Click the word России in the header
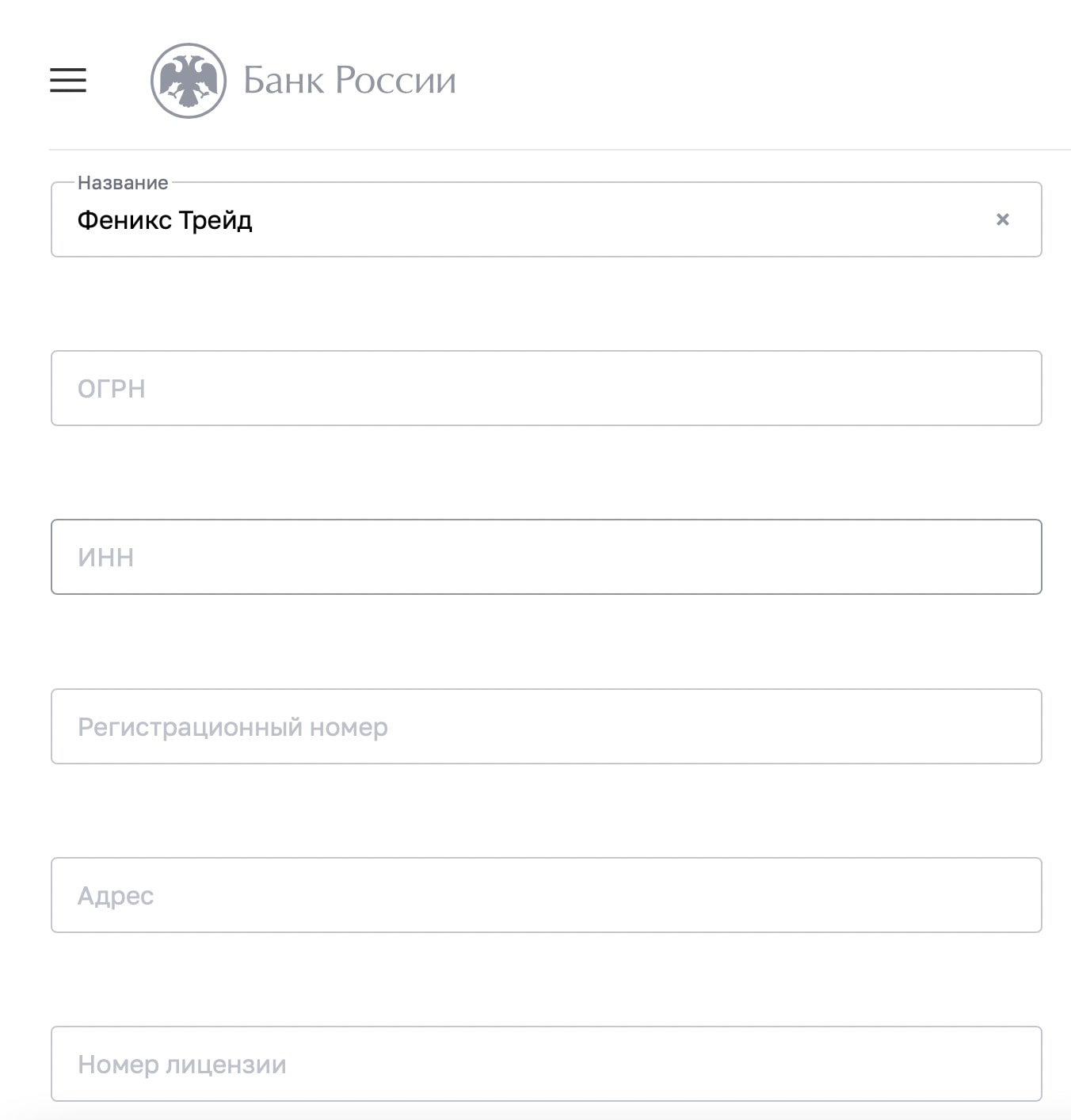The height and width of the screenshot is (1120, 1071). click(x=395, y=81)
